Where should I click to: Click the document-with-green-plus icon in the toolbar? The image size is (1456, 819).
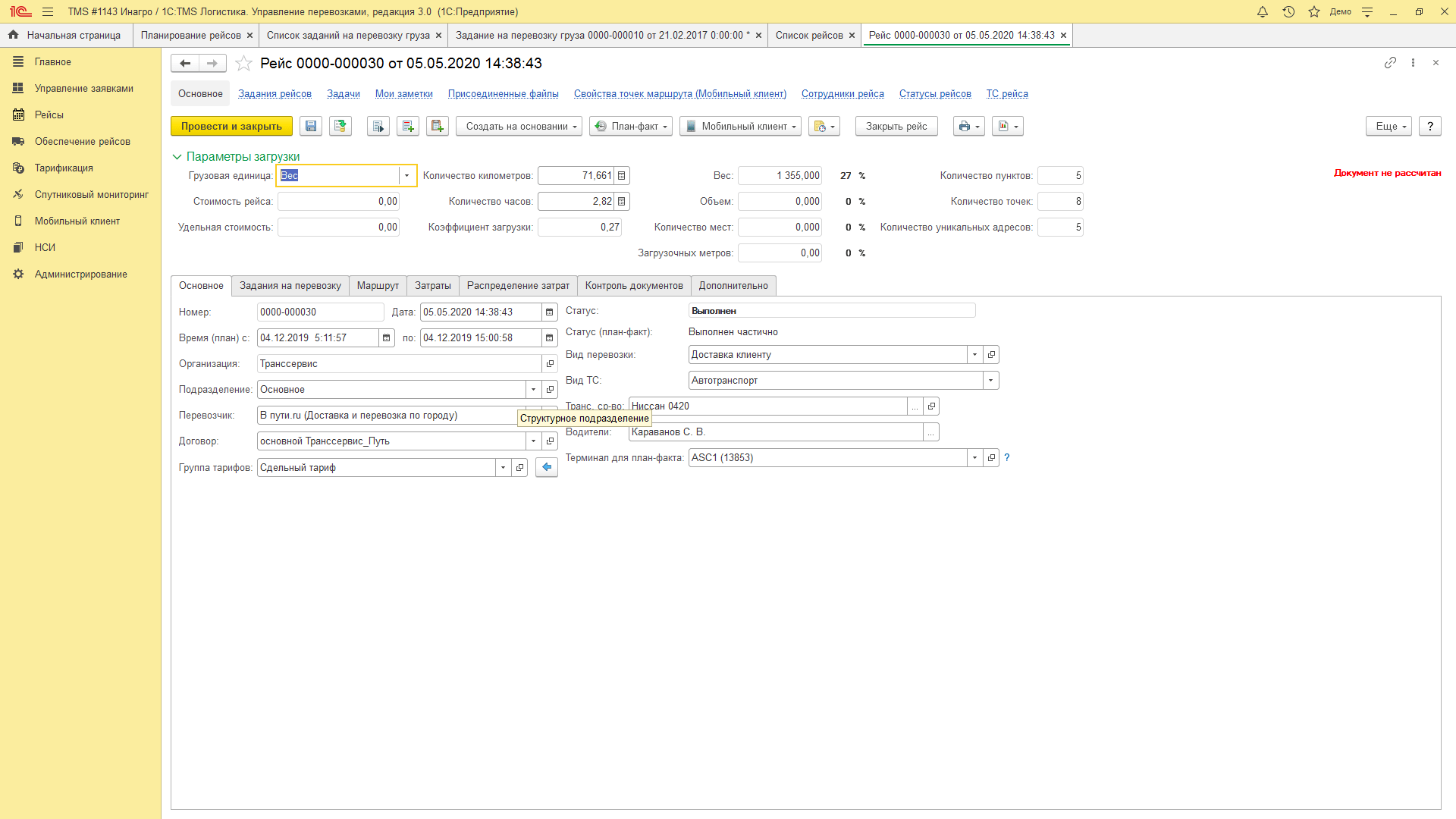[408, 127]
